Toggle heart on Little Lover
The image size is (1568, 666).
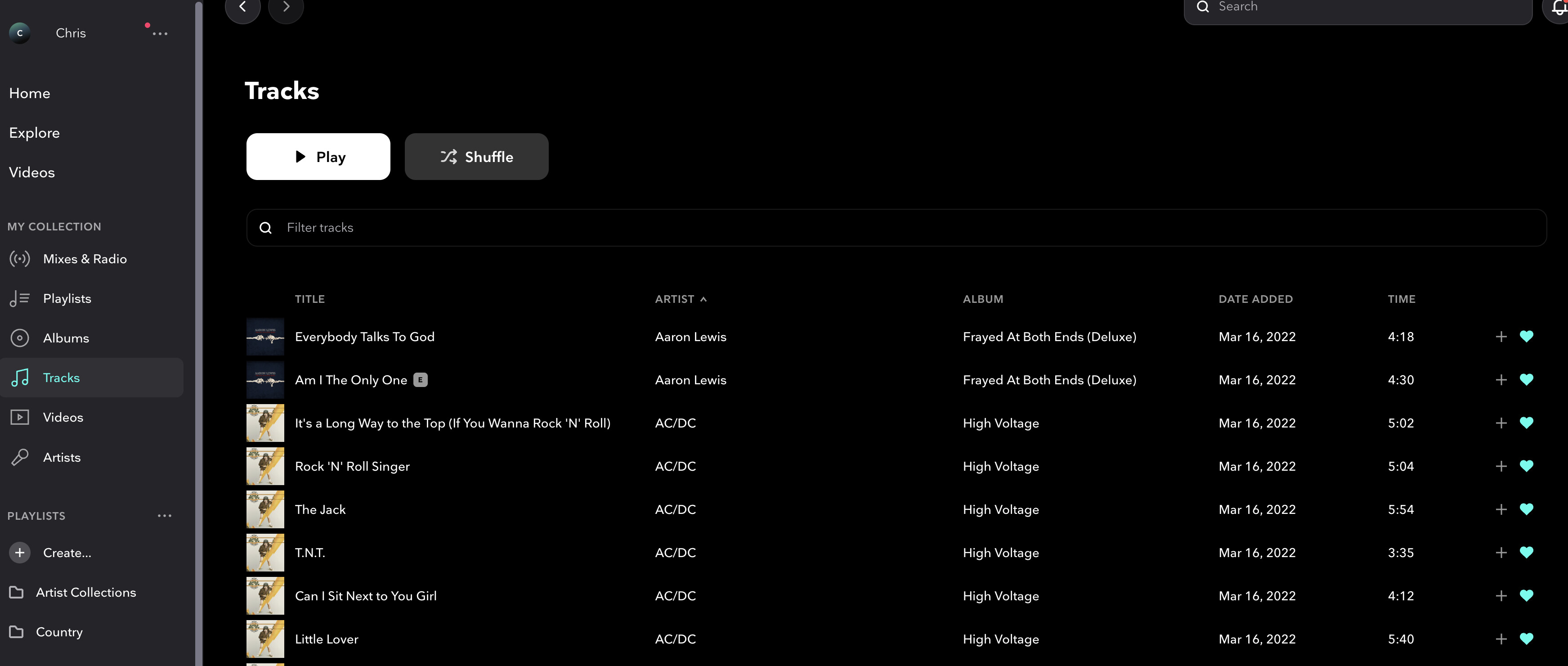[1526, 639]
